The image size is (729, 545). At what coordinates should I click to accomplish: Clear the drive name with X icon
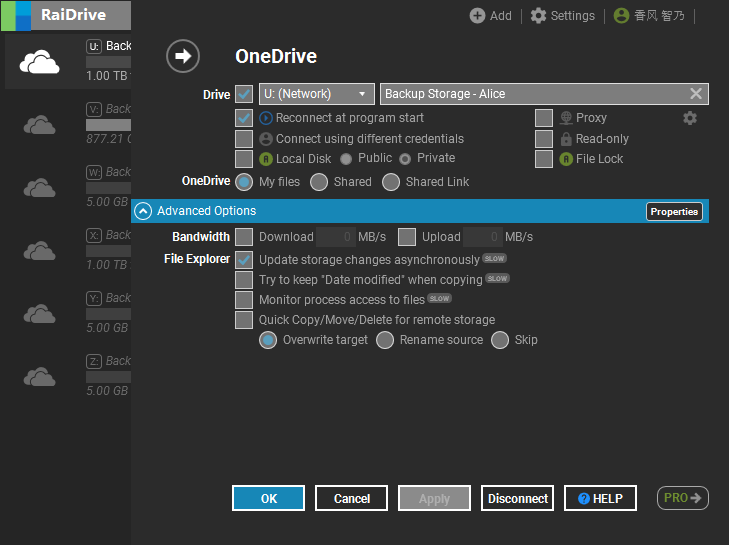[696, 94]
